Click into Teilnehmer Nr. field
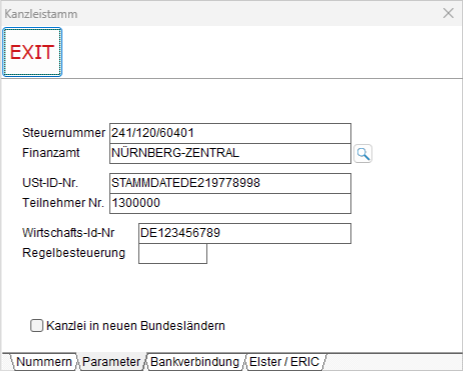Screen dimensions: 463x371 230,203
